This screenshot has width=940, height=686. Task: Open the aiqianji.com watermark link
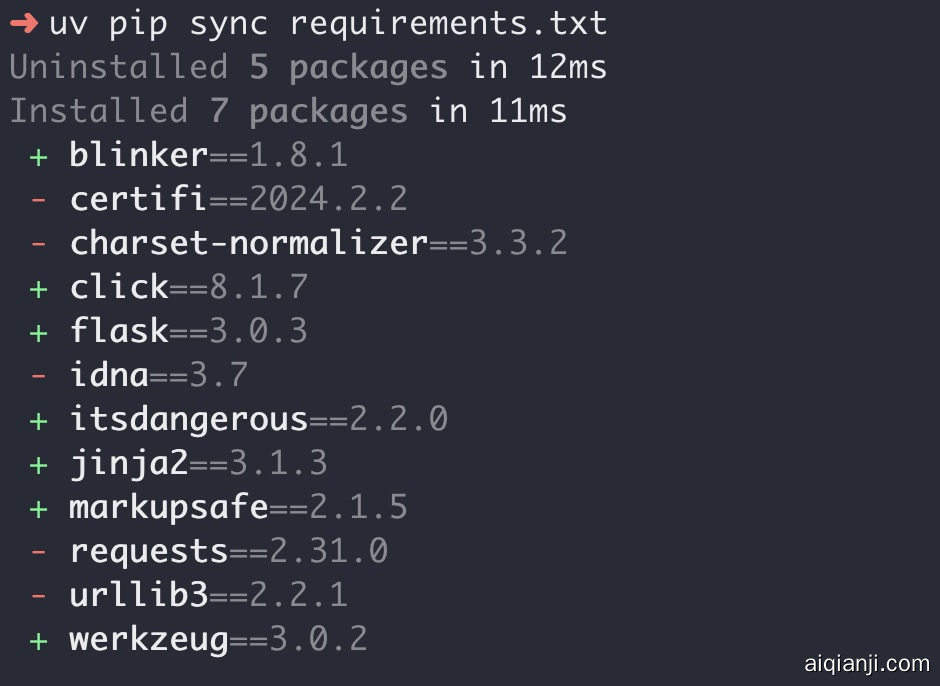[x=867, y=663]
